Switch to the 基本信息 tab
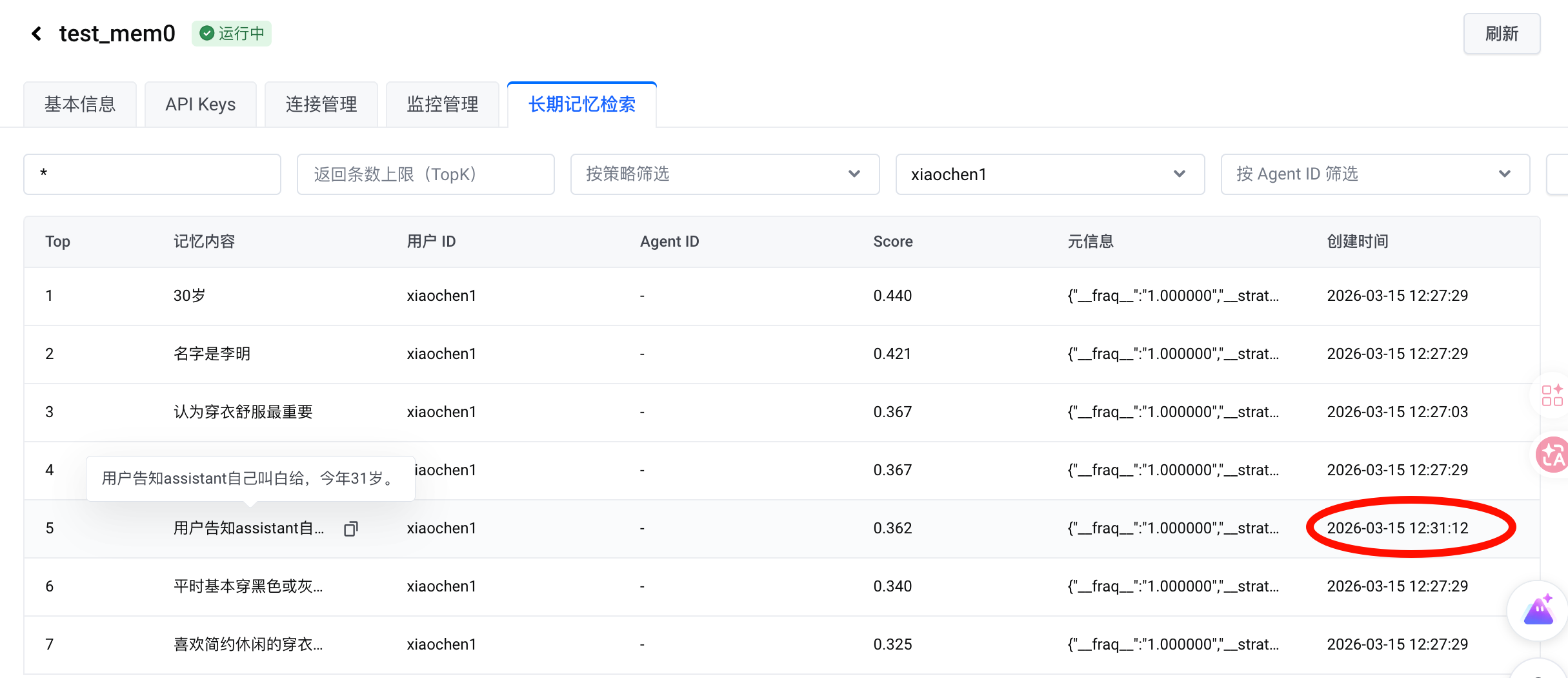The height and width of the screenshot is (678, 1568). pos(80,105)
